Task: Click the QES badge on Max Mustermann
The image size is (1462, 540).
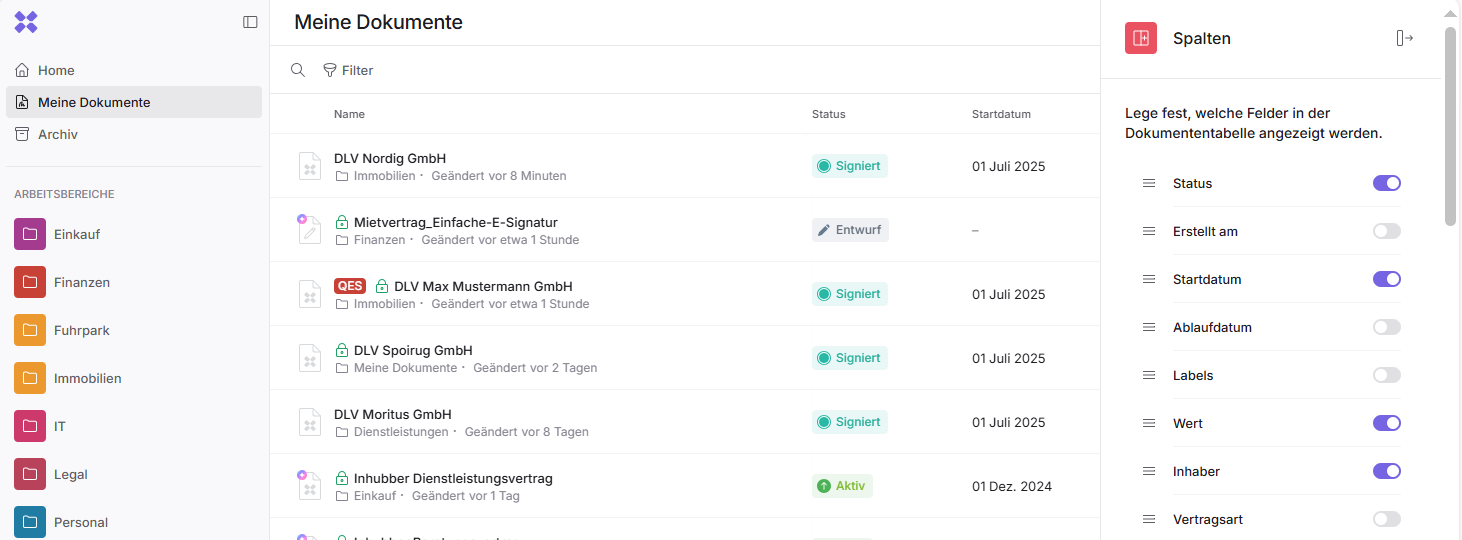Action: [350, 286]
